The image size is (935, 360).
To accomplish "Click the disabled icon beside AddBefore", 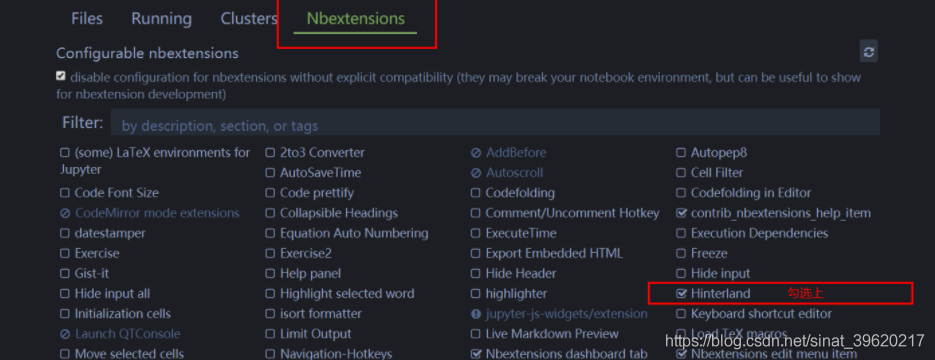I will coord(476,153).
